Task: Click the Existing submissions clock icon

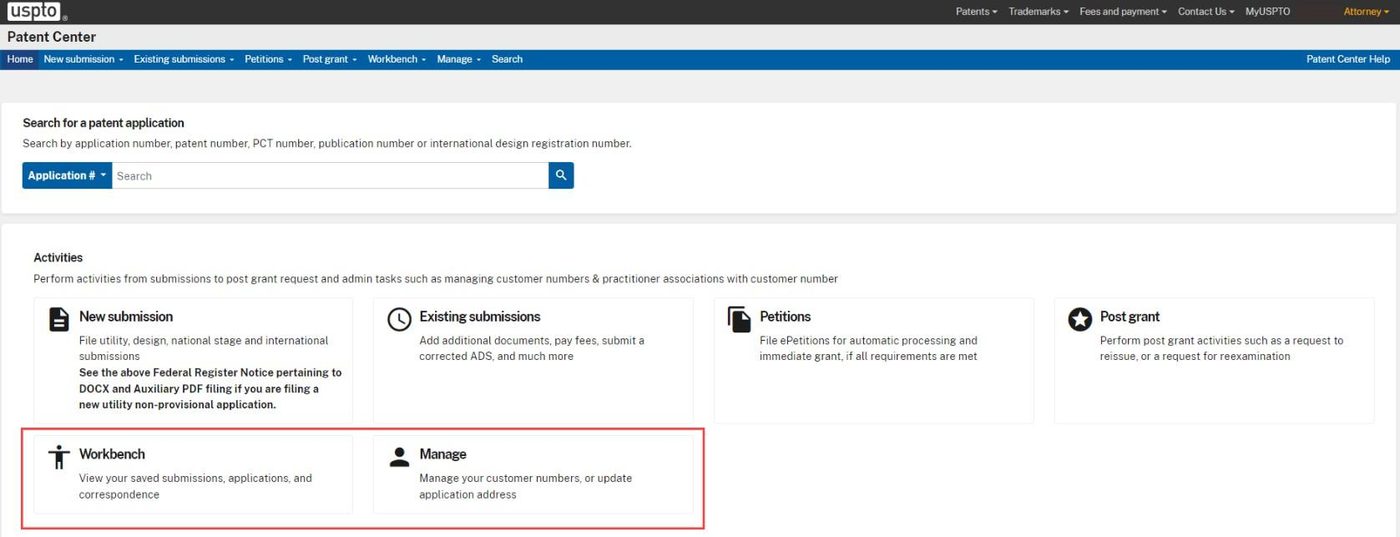Action: 399,320
